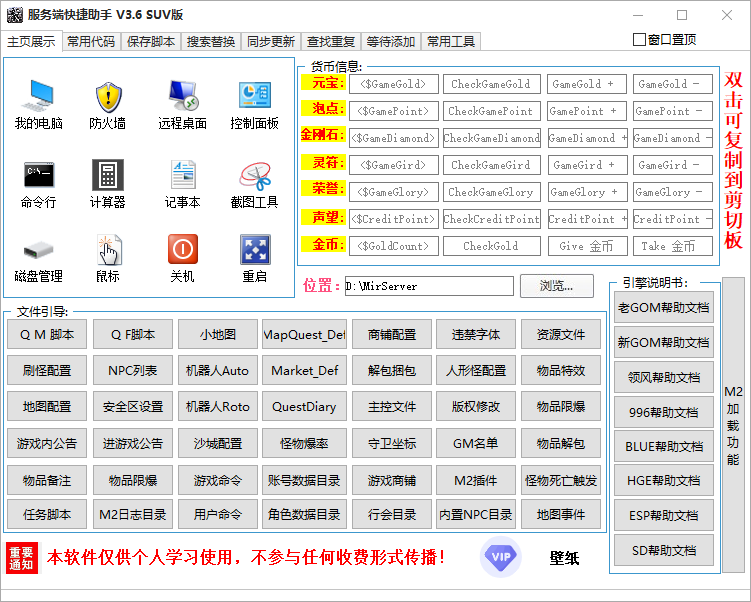Click the 浏览... browse button
Image resolution: width=751 pixels, height=602 pixels.
click(x=557, y=286)
